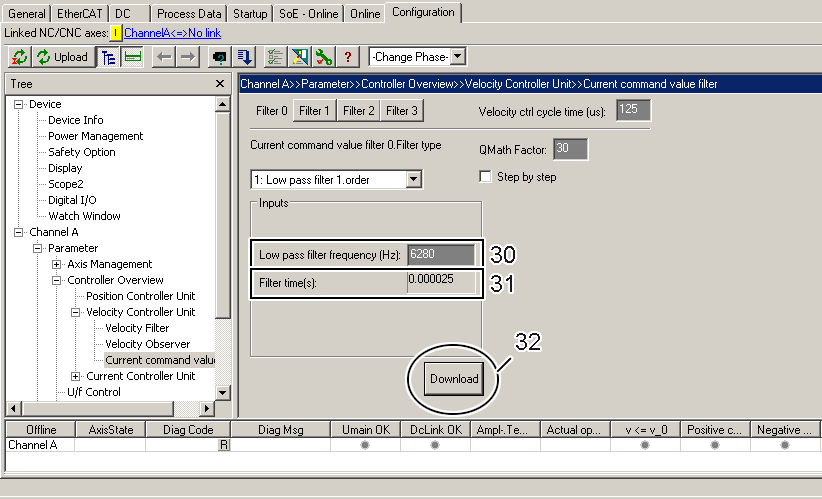Open the SoE - Online tab
Screen dimensions: 822x499
(x=309, y=14)
